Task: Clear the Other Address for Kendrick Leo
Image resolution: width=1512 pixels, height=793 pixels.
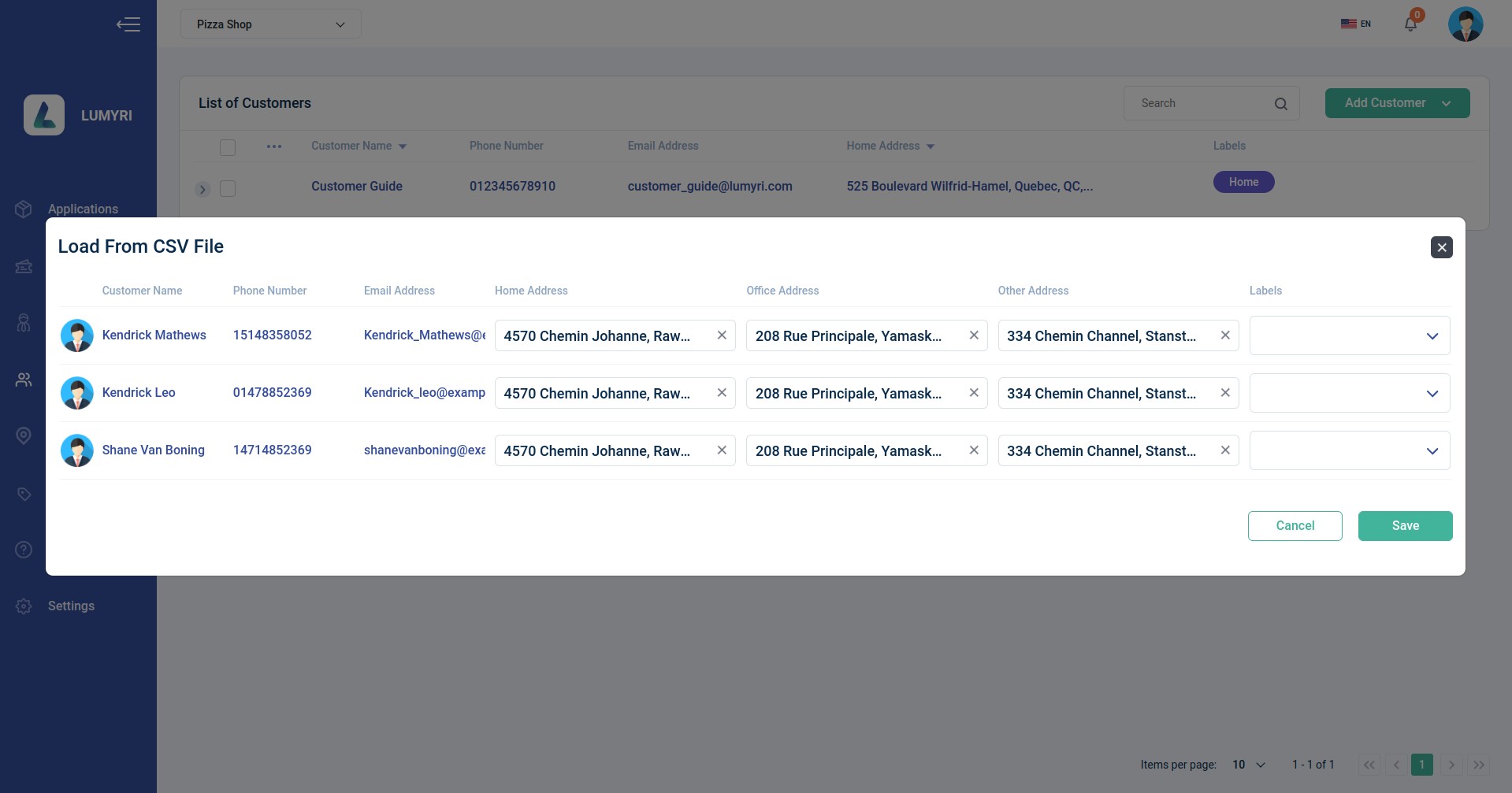Action: (x=1225, y=393)
